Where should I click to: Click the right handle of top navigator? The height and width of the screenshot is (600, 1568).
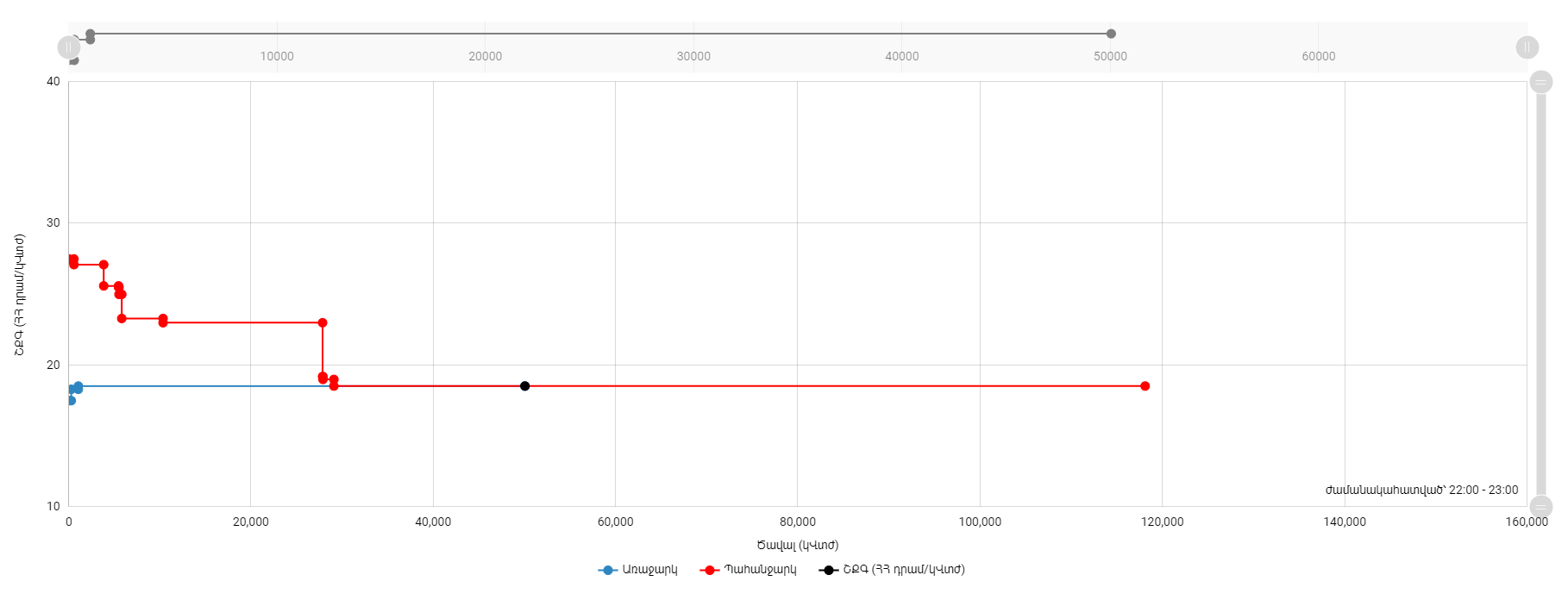1527,47
